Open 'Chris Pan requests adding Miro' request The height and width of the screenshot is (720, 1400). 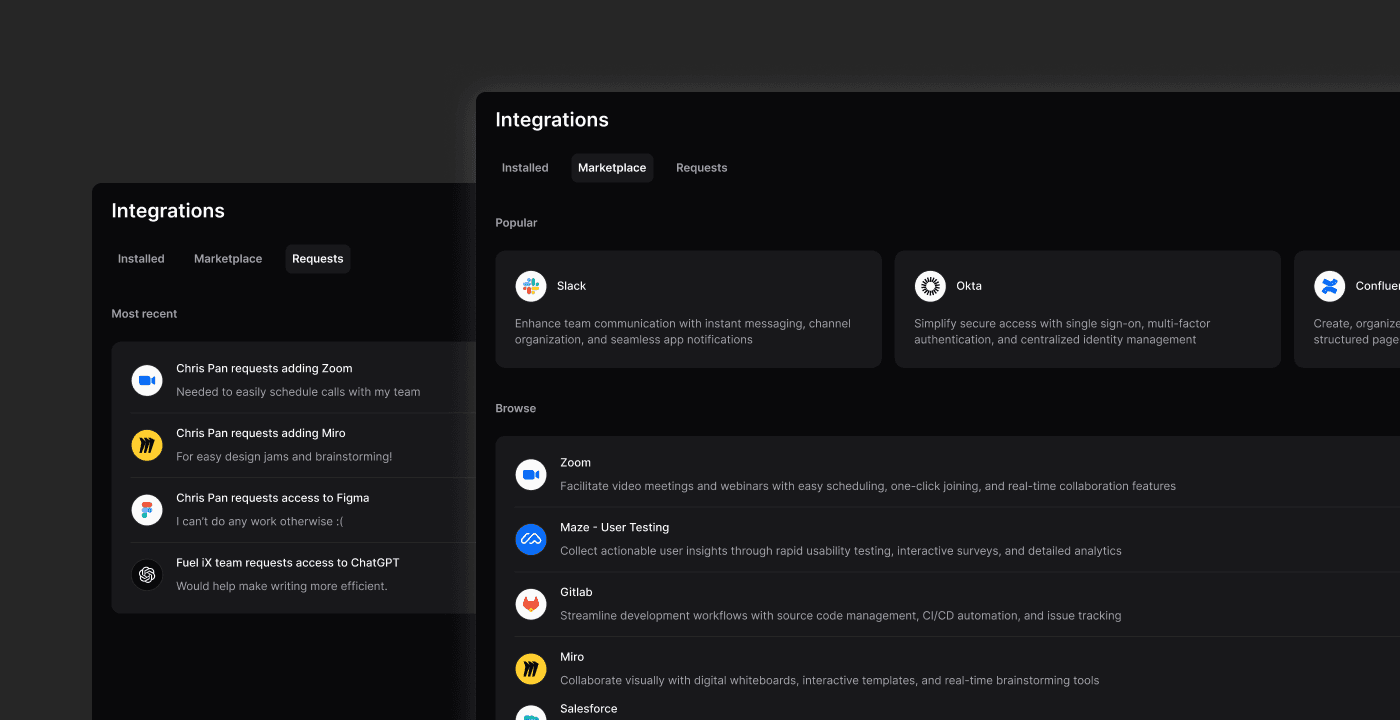tap(303, 445)
